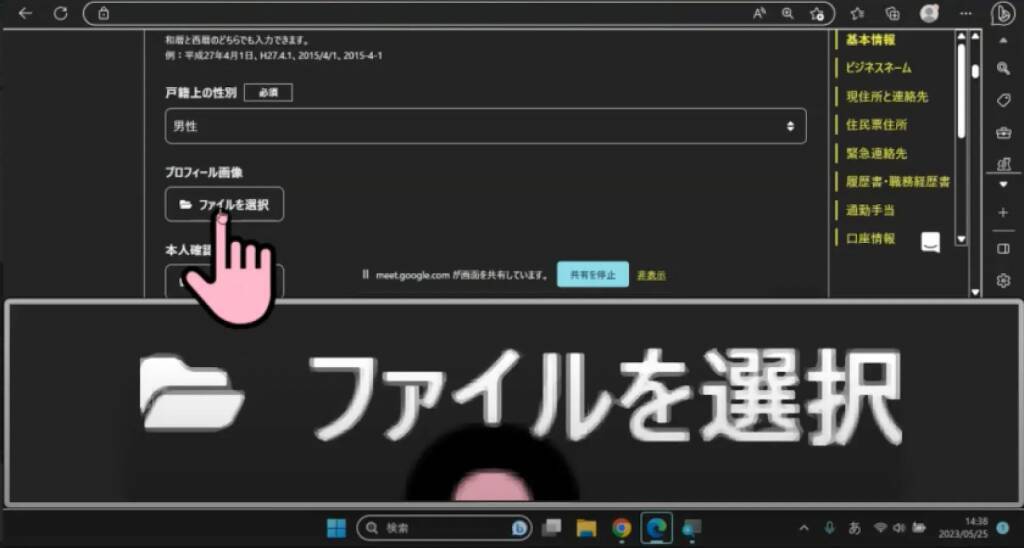The image size is (1024, 548).
Task: Click the 共有を停止 button
Action: (592, 275)
